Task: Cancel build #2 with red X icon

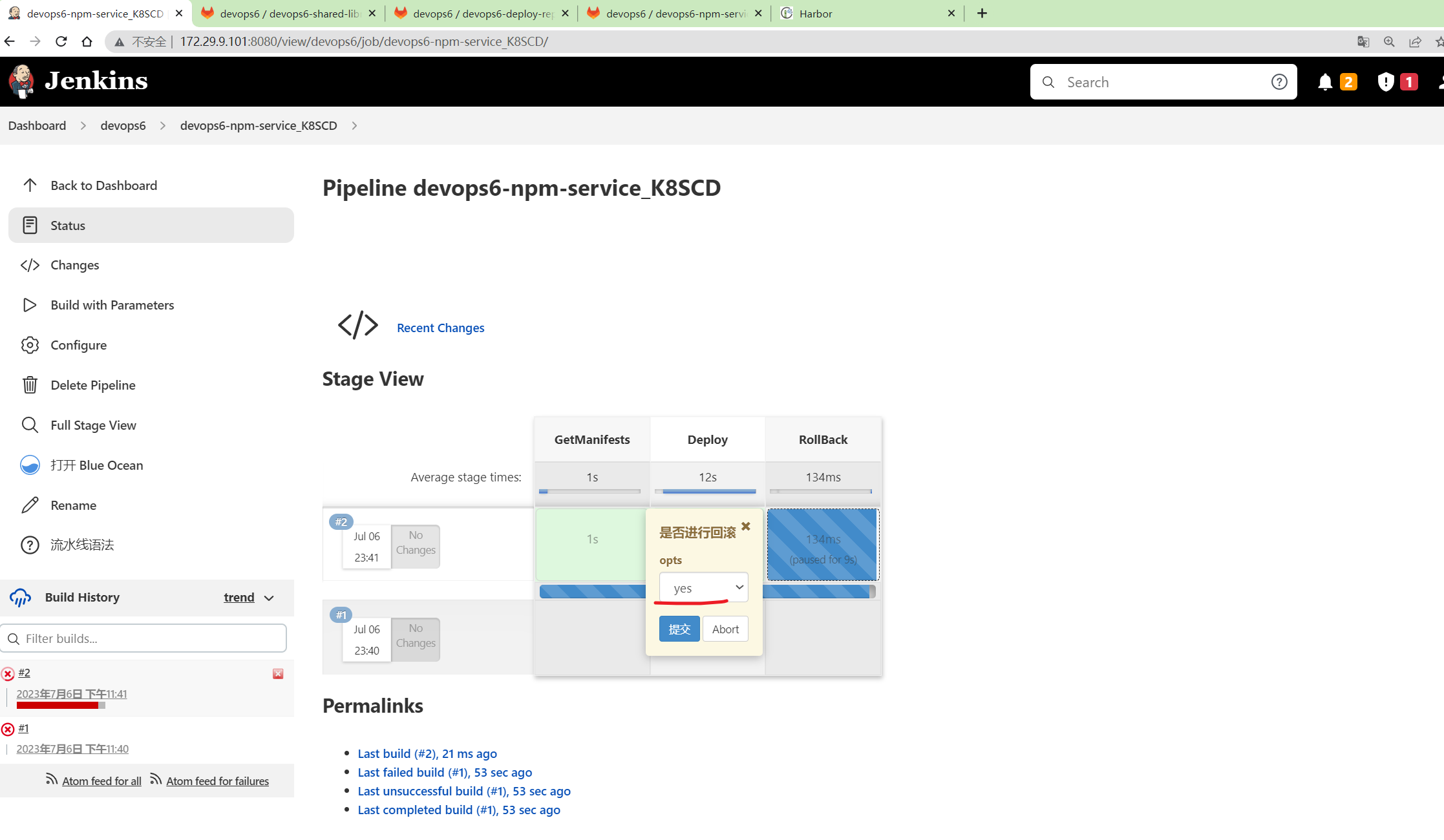Action: click(x=278, y=674)
